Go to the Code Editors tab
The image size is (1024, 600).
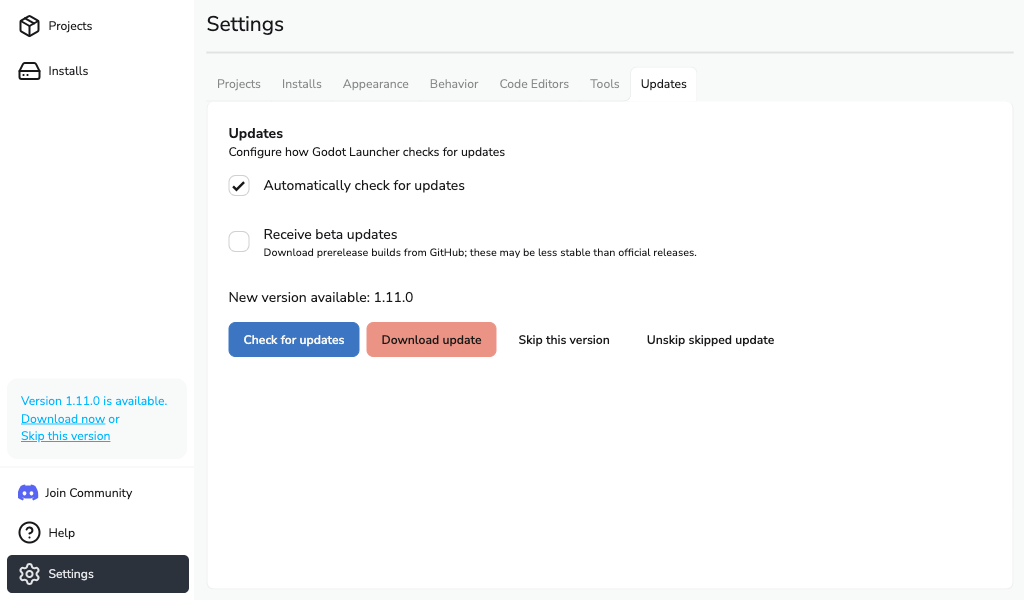pyautogui.click(x=534, y=84)
